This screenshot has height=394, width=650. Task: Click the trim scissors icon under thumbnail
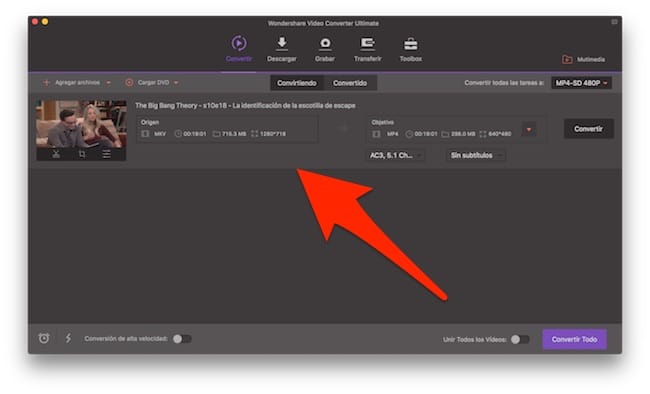pyautogui.click(x=56, y=154)
